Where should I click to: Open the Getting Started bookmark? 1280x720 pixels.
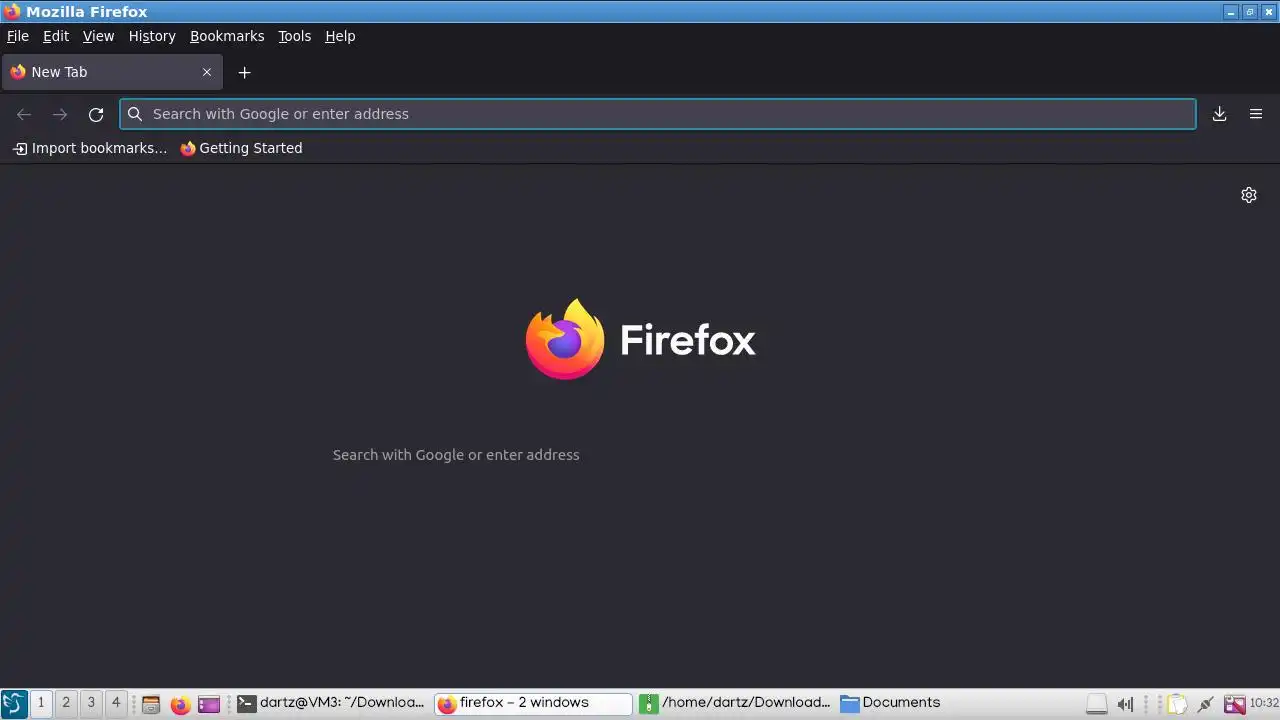pos(241,148)
